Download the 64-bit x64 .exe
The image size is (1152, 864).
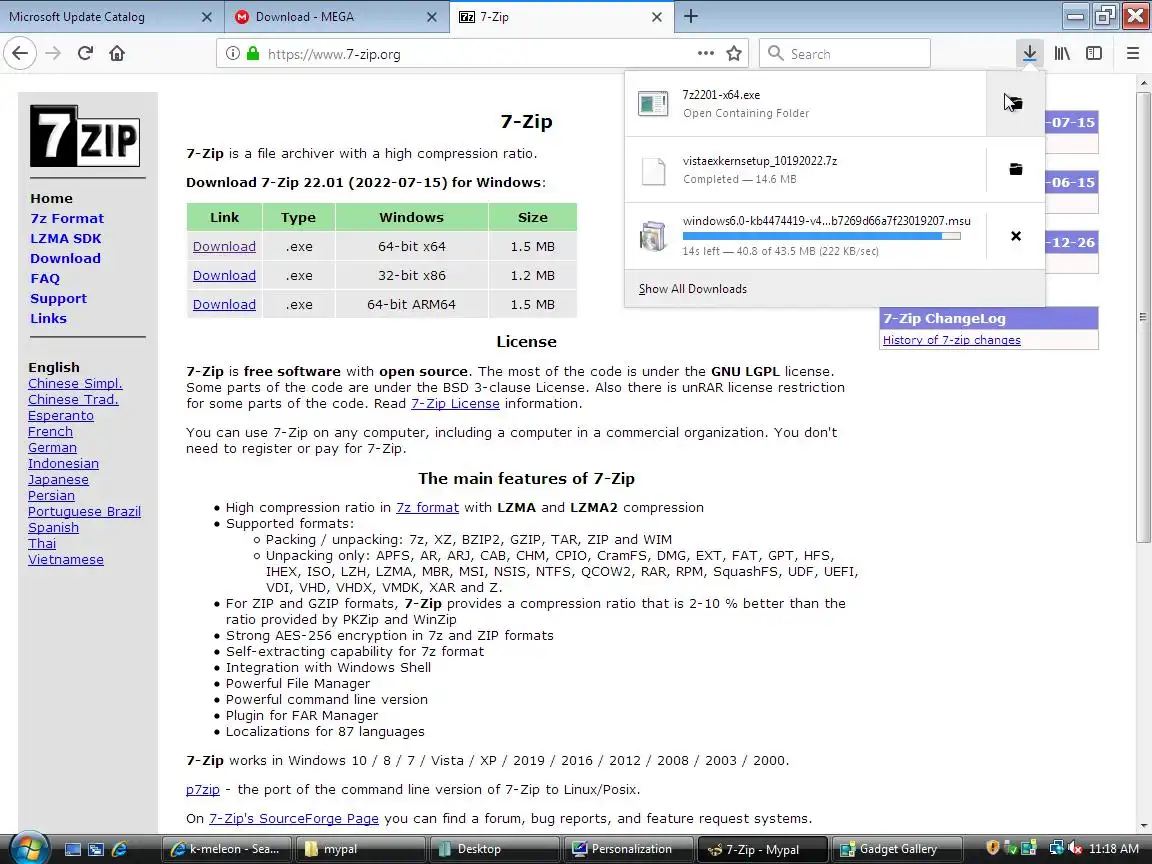coord(224,246)
